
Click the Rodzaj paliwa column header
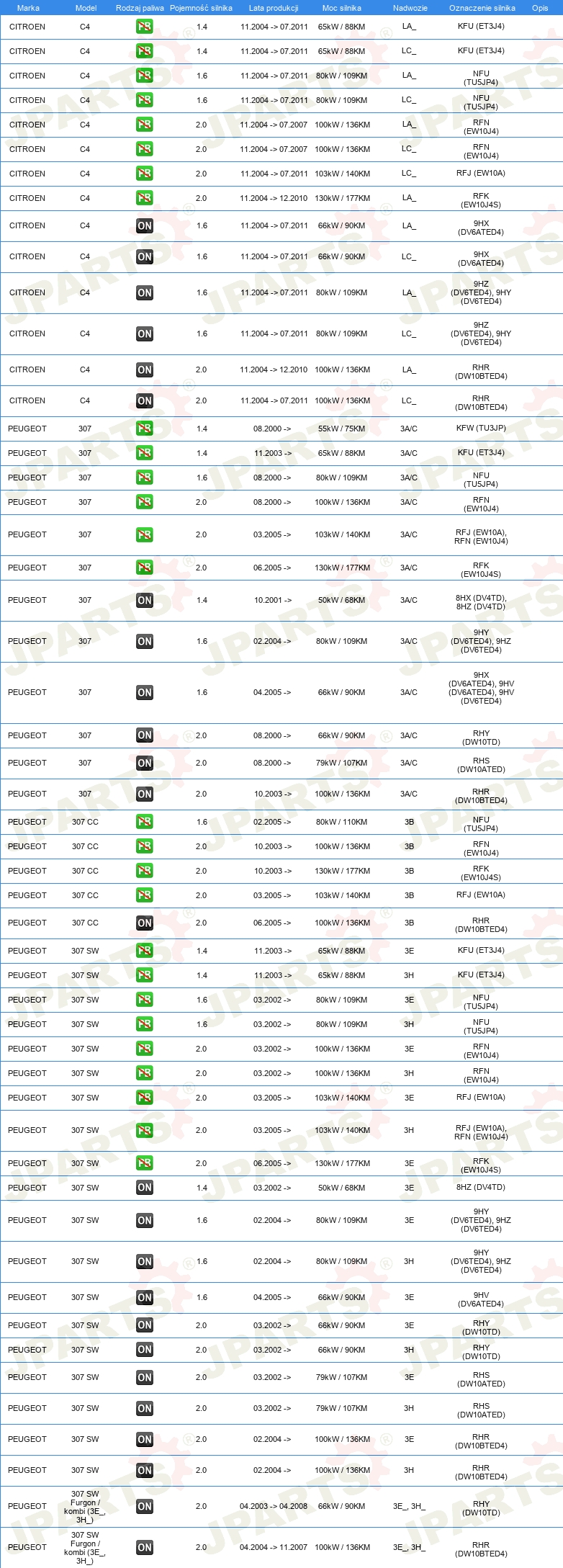[140, 8]
